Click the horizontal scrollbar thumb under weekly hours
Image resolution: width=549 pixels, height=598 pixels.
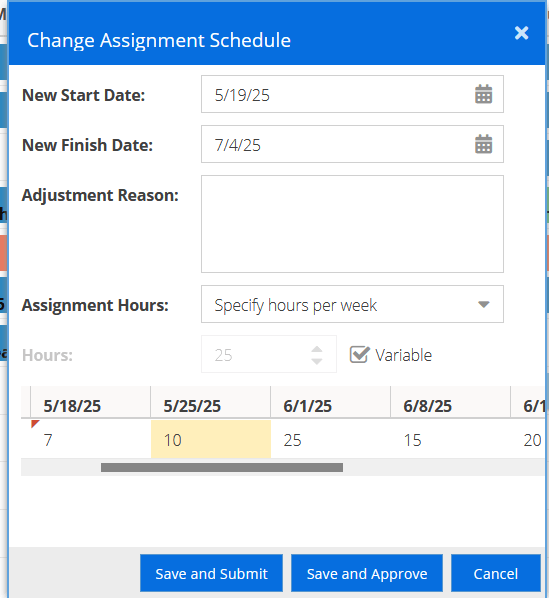pos(222,468)
